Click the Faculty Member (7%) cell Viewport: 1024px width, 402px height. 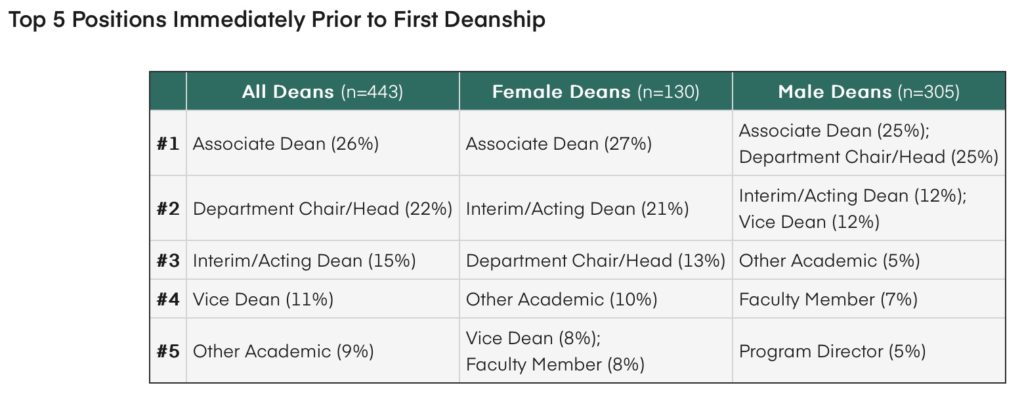tap(828, 299)
